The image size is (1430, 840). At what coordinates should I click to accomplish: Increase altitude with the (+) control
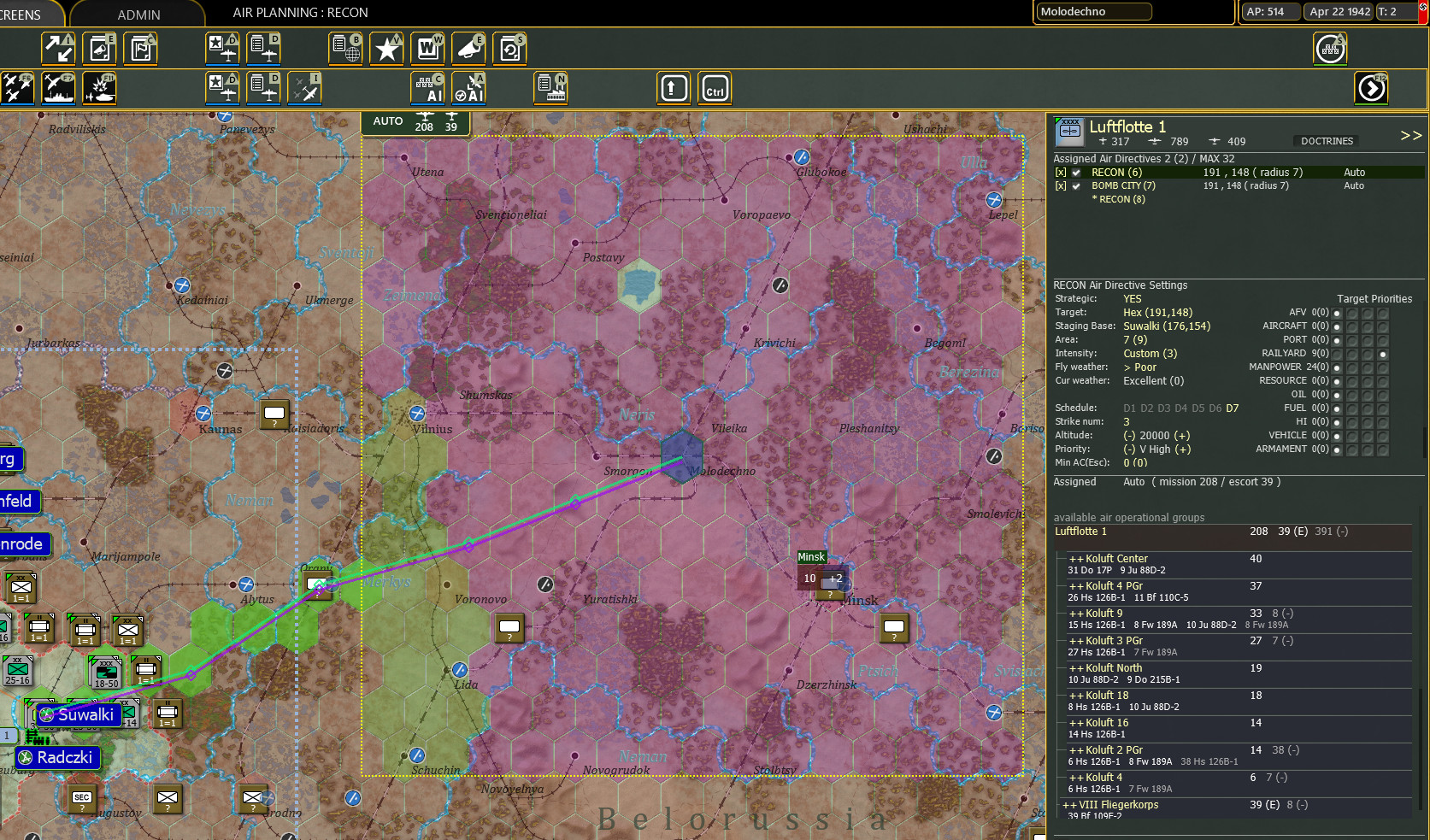point(1181,436)
